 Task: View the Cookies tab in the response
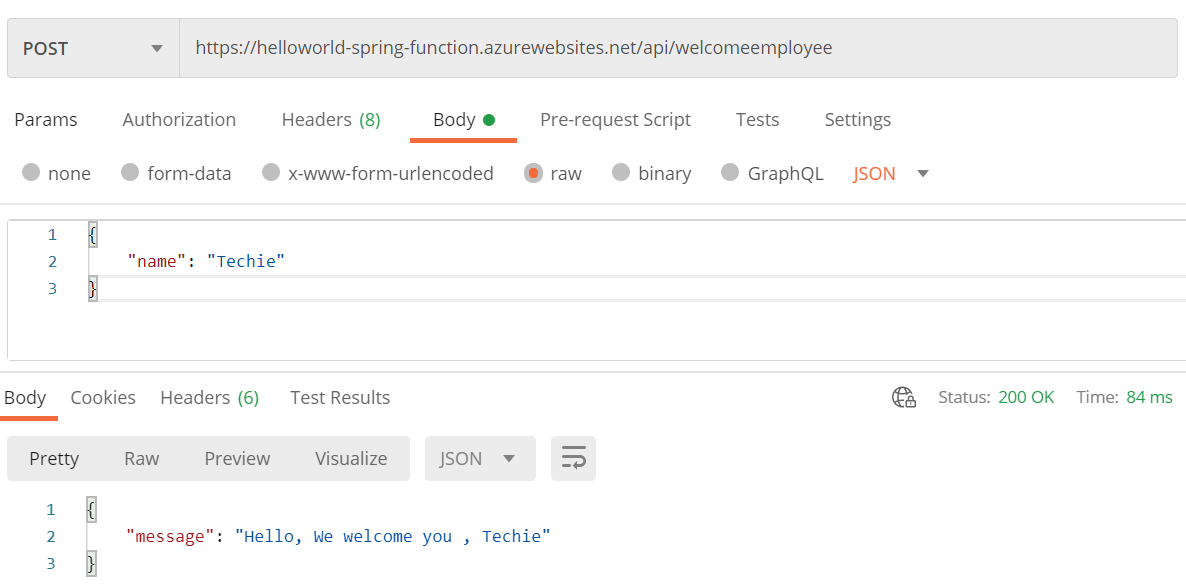point(103,397)
